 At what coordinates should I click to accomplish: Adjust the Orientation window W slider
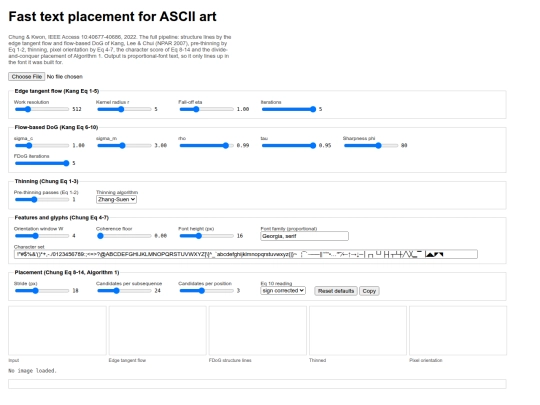[x=42, y=236]
